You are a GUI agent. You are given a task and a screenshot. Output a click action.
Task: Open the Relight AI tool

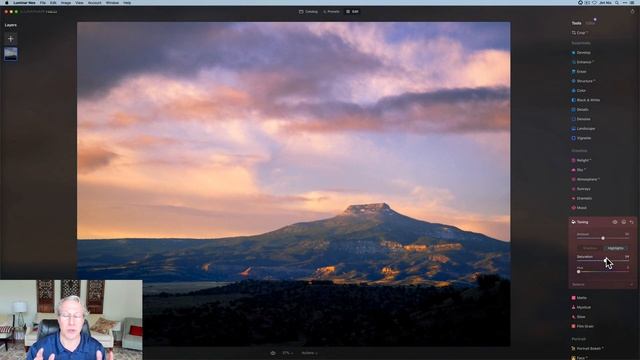click(581, 160)
